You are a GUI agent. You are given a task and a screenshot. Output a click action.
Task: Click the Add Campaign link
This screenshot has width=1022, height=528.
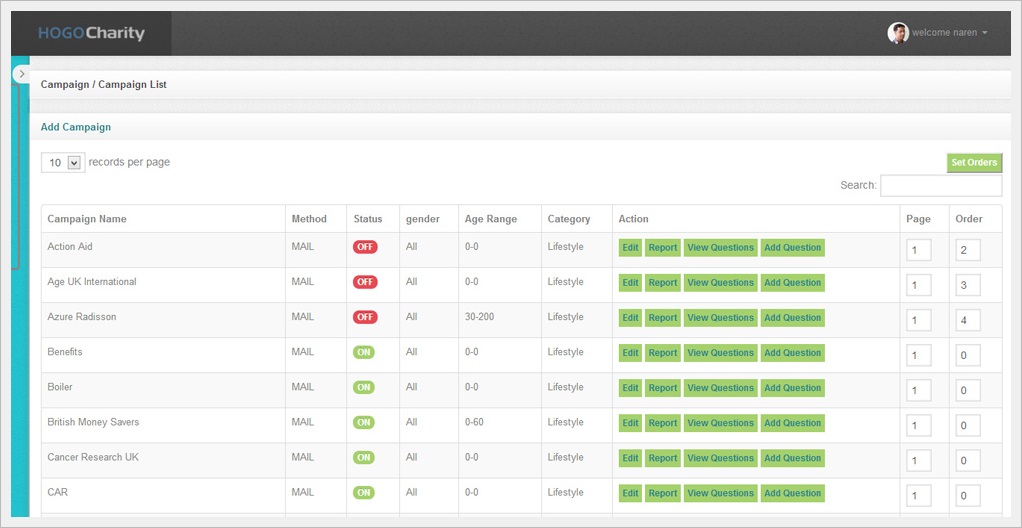pos(76,127)
